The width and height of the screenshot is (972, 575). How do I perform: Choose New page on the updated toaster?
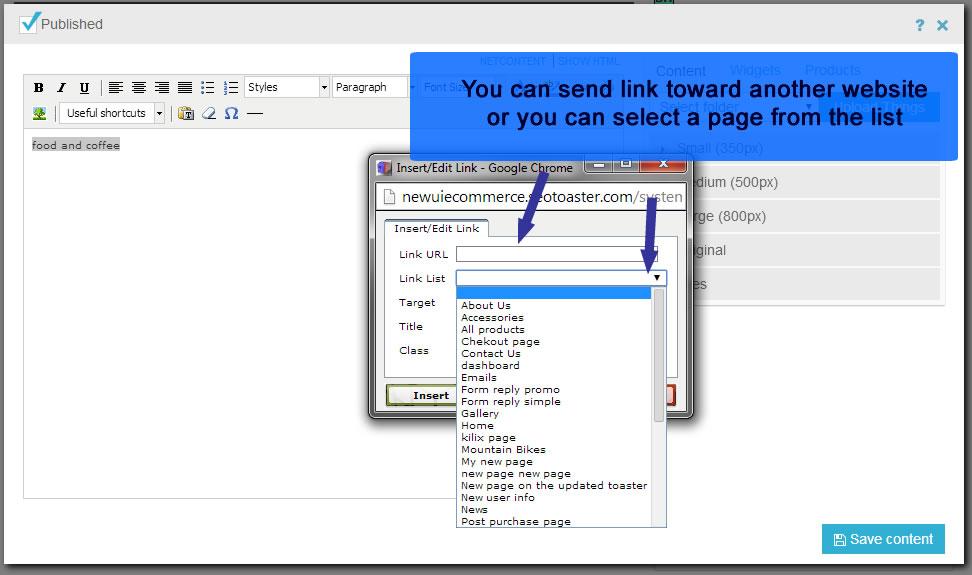[x=554, y=486]
